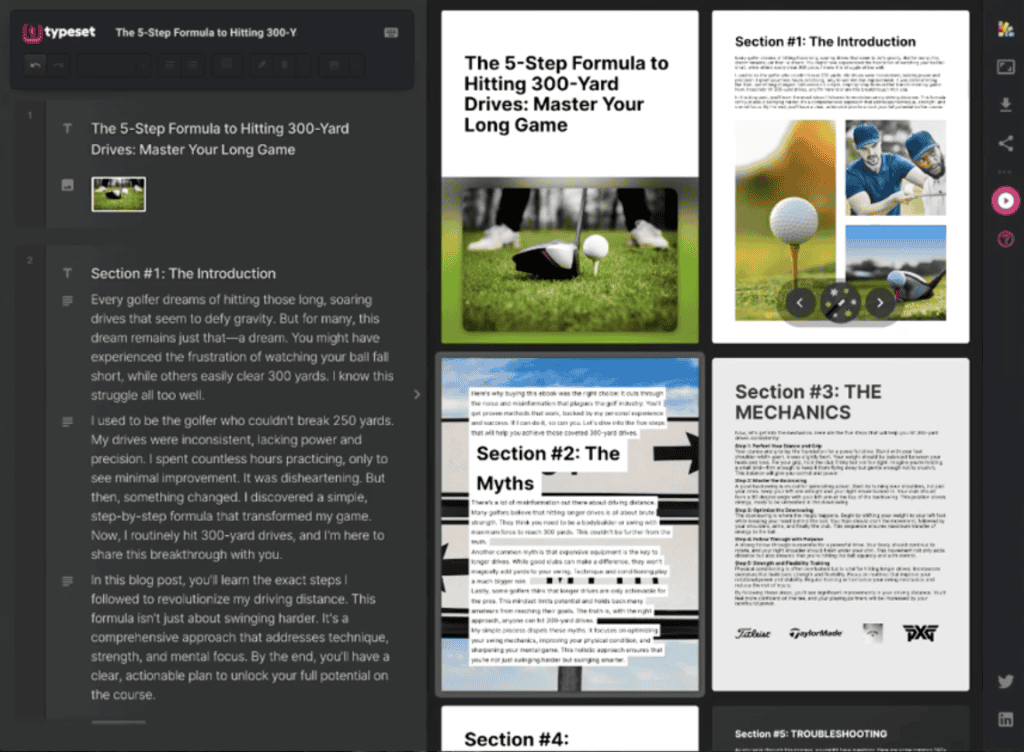
Task: Switch to the next page layout
Action: pos(879,301)
